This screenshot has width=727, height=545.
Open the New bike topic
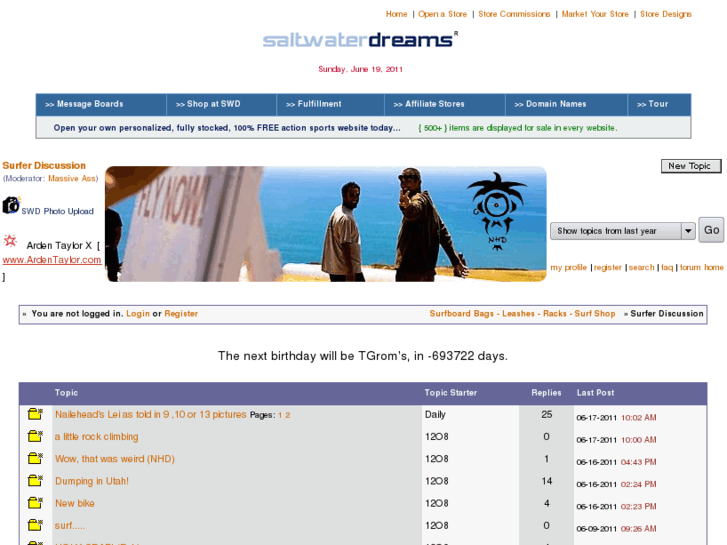click(x=75, y=503)
